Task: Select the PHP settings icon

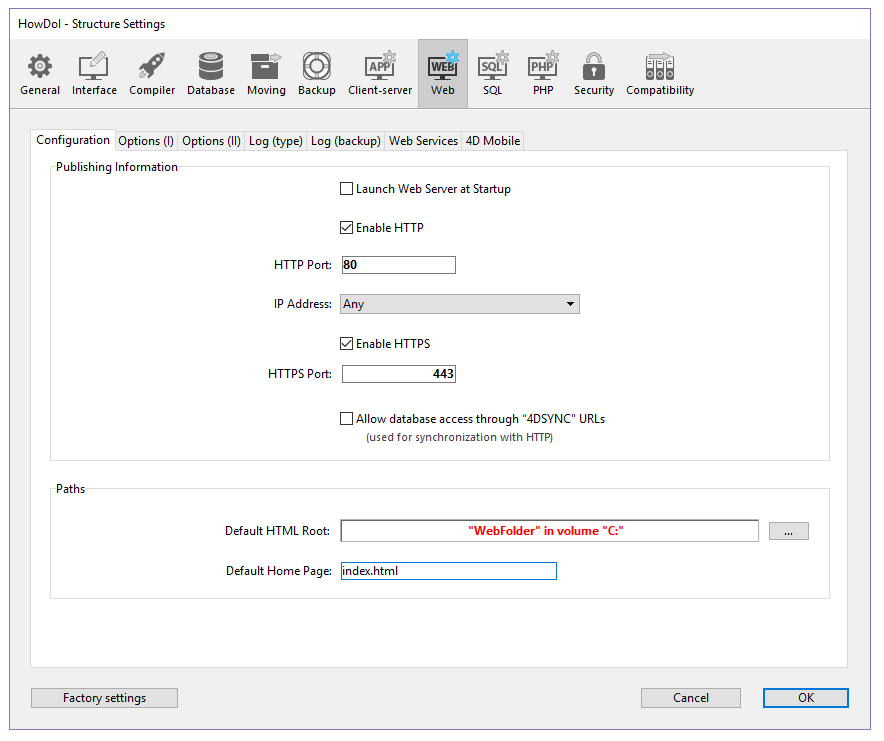Action: (543, 75)
